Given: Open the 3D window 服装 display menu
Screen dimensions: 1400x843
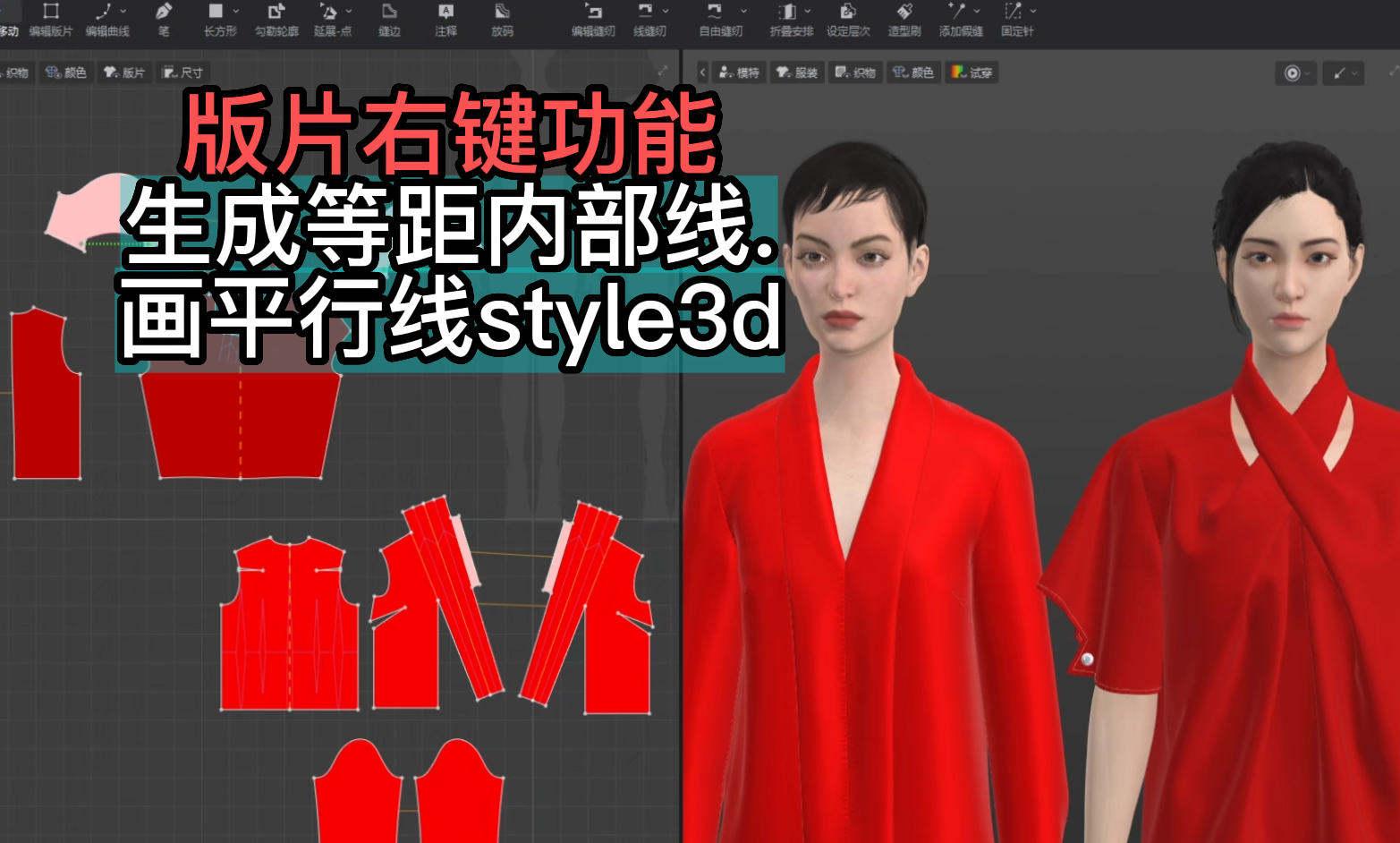Looking at the screenshot, I should [797, 72].
